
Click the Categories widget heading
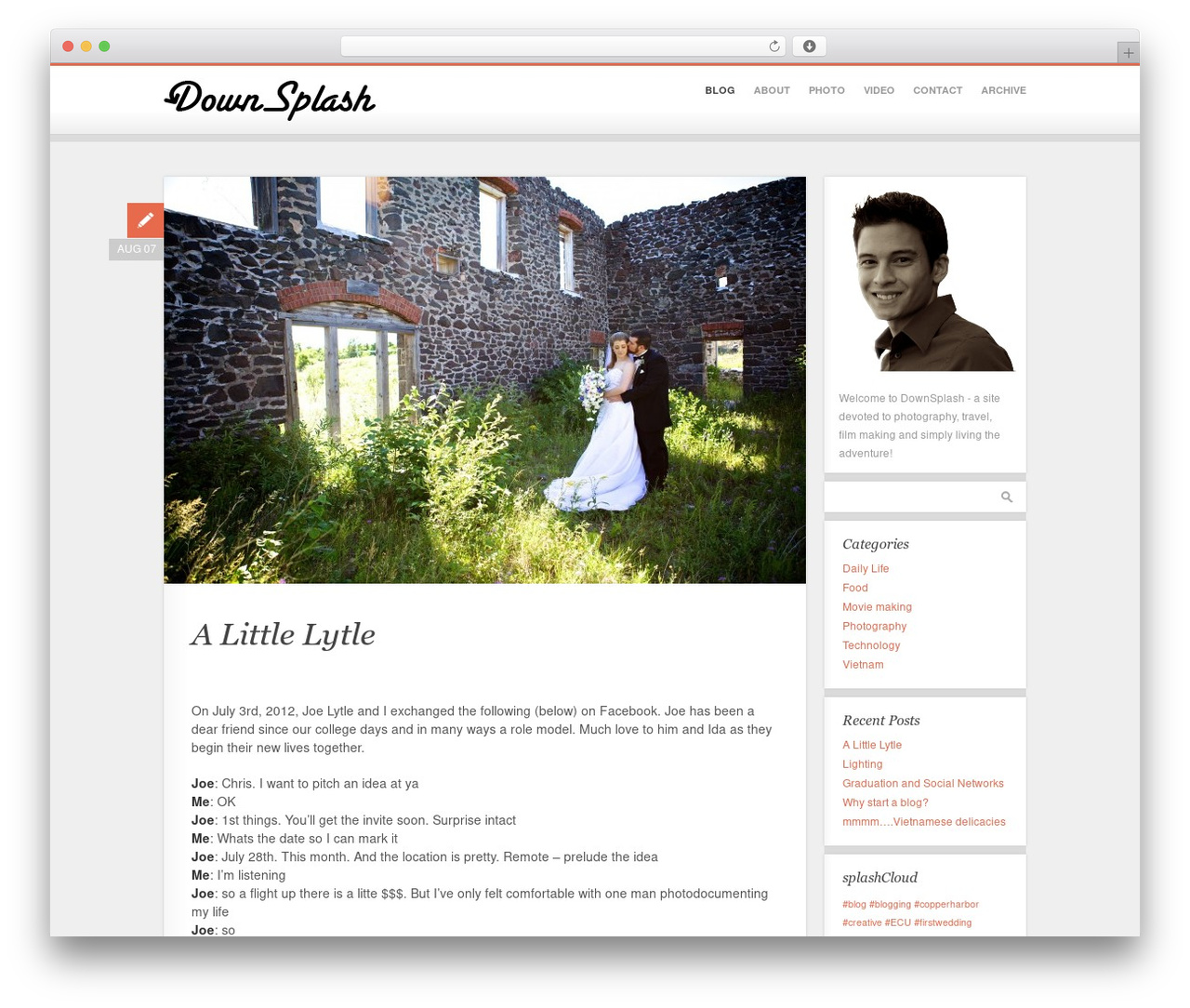pyautogui.click(x=876, y=544)
